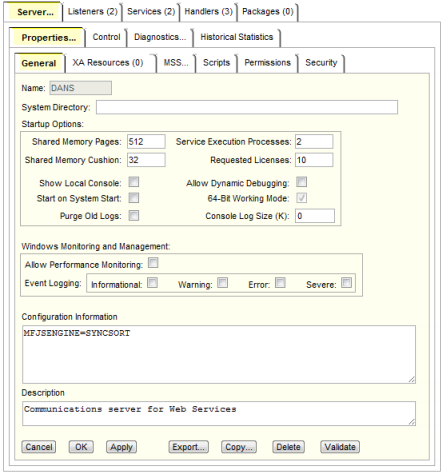
Task: Enable Allow Performance Monitoring checkbox
Action: 153,263
